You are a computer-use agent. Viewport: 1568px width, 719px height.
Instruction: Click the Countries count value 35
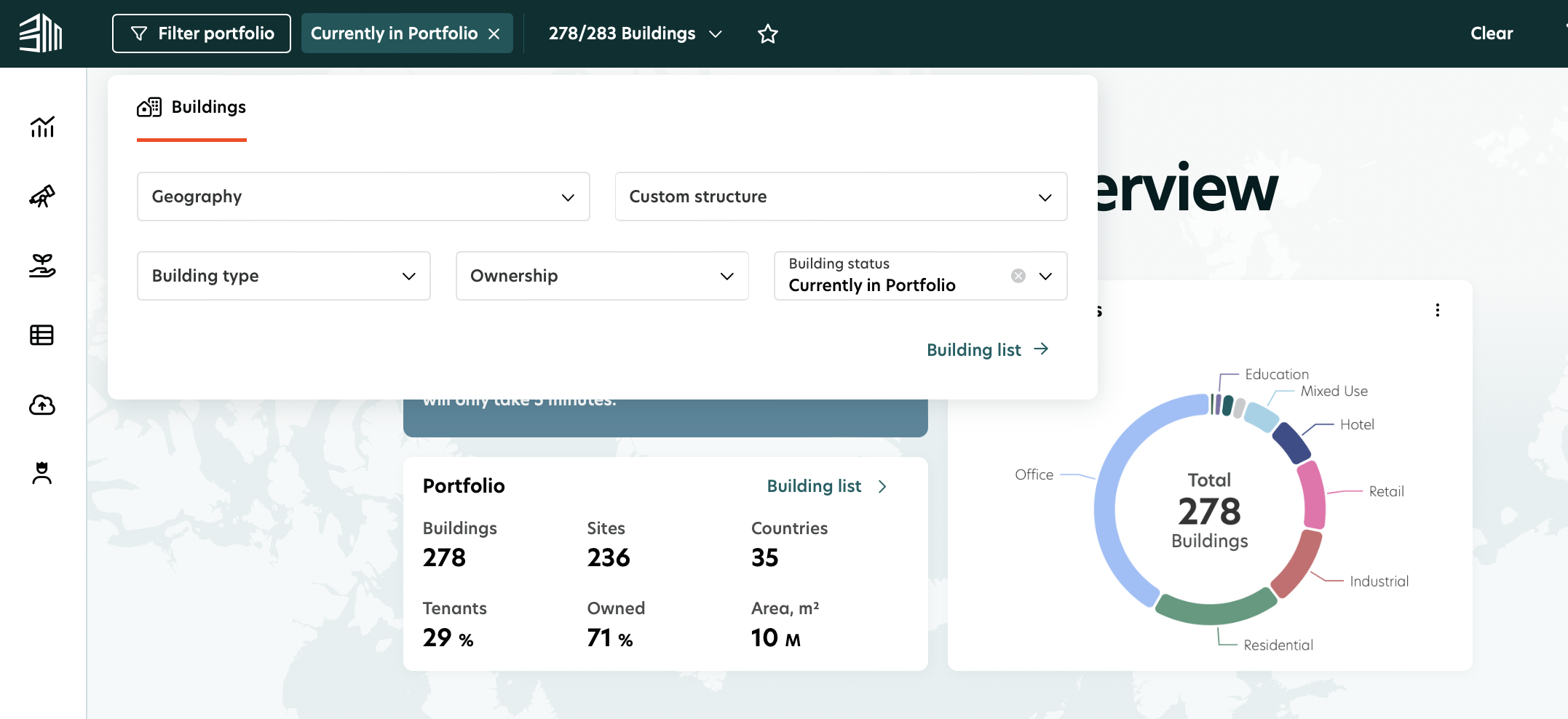point(765,557)
